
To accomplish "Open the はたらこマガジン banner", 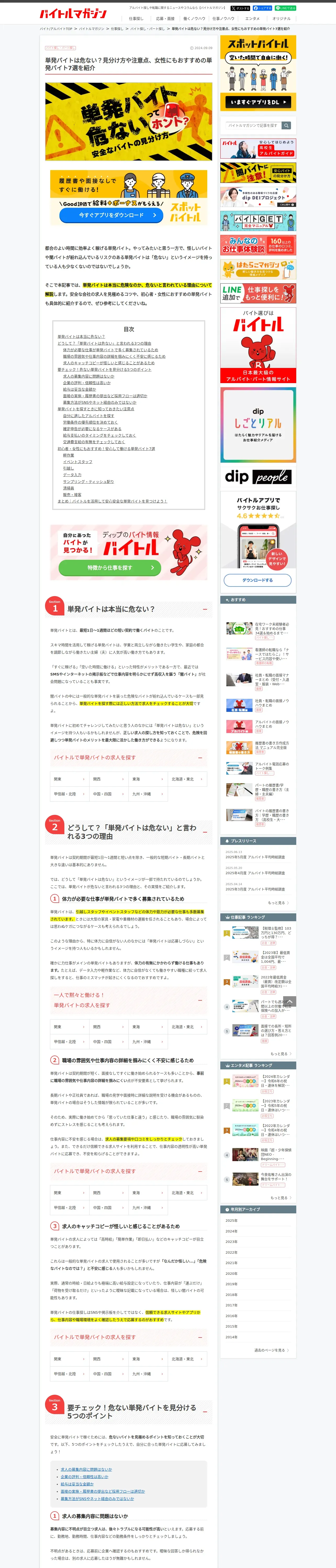I will (258, 269).
